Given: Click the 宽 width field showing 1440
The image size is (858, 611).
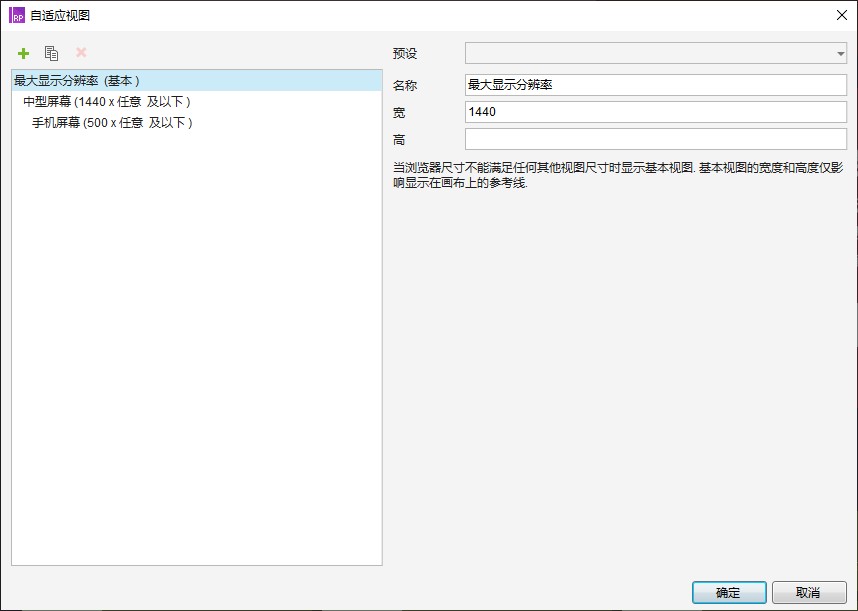Looking at the screenshot, I should (656, 112).
